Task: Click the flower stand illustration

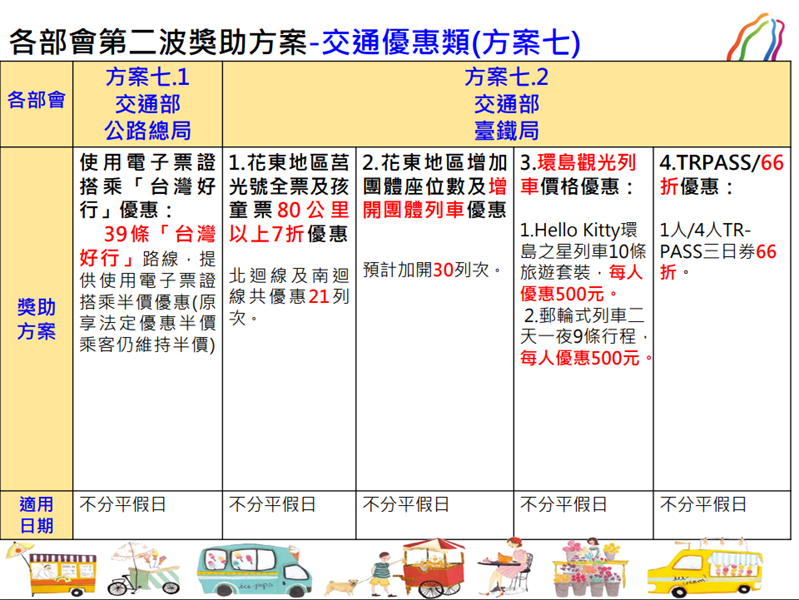Action: pyautogui.click(x=590, y=570)
